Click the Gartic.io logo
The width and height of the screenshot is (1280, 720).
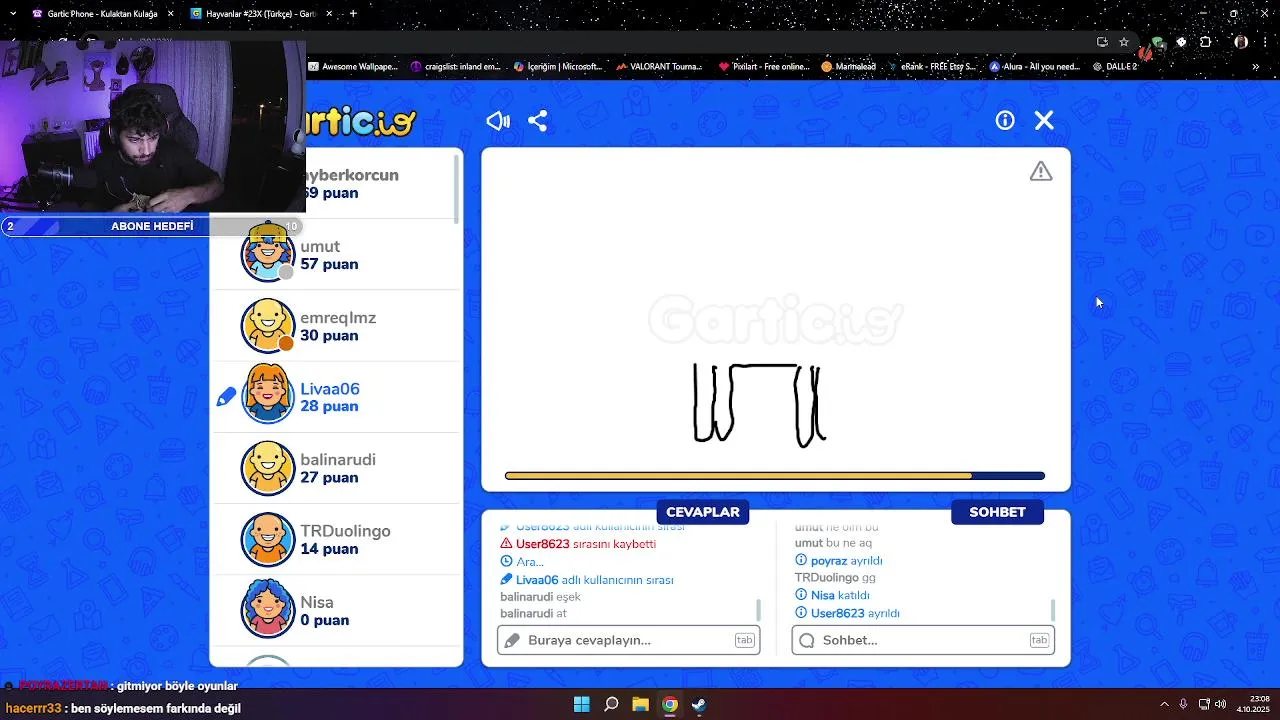tap(361, 121)
